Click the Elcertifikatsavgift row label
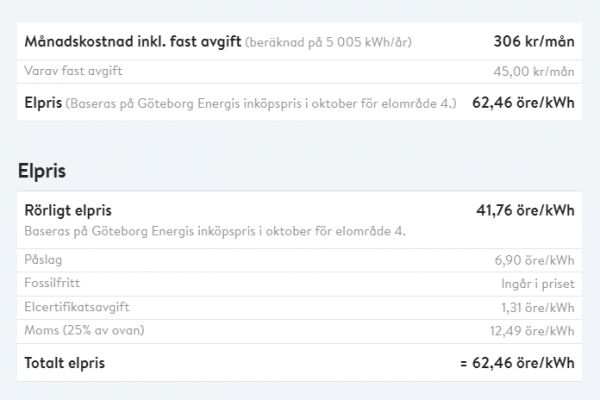600x400 pixels. tap(77, 307)
